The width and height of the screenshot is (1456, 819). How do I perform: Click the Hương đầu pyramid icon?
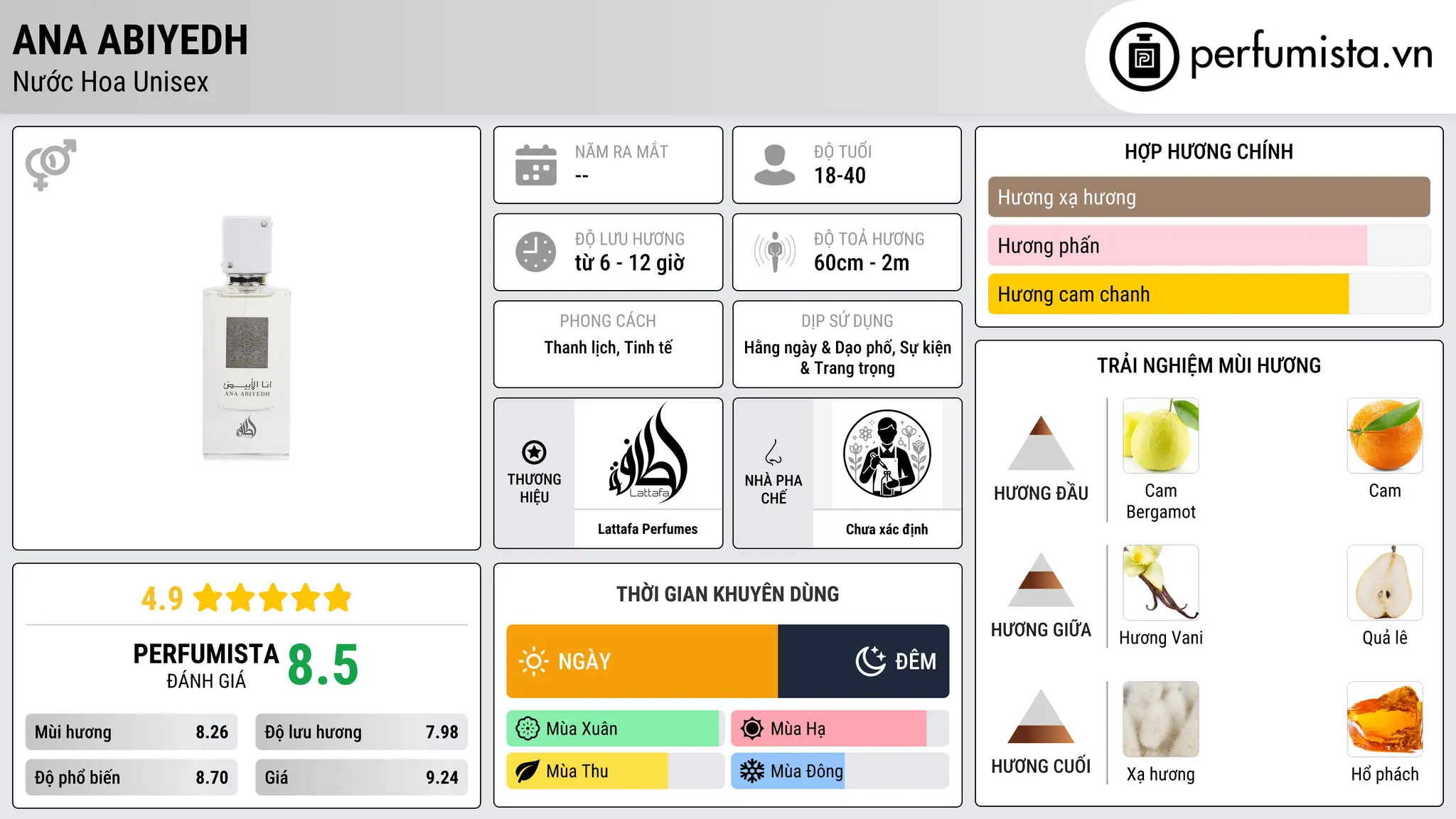1041,442
